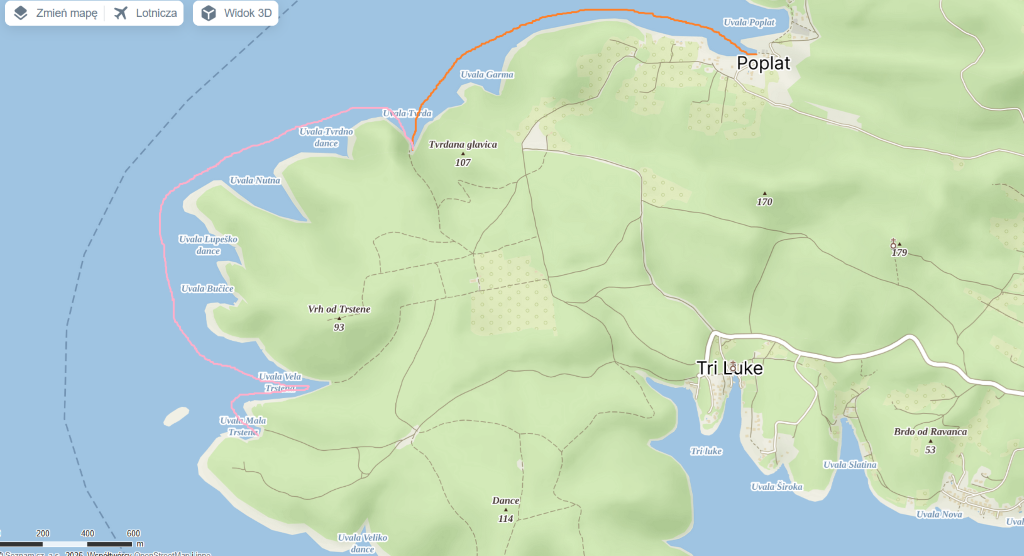Switch to aerial view via airplane icon
This screenshot has width=1024, height=556.
click(x=121, y=13)
